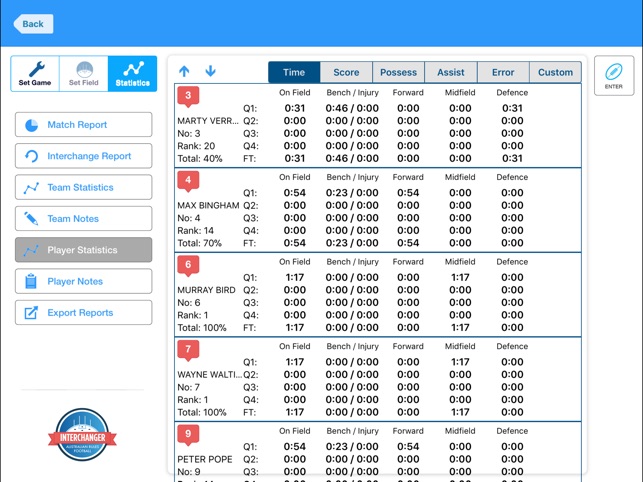Click Wayne's 'No: 7' label
This screenshot has width=643, height=482.
[189, 387]
